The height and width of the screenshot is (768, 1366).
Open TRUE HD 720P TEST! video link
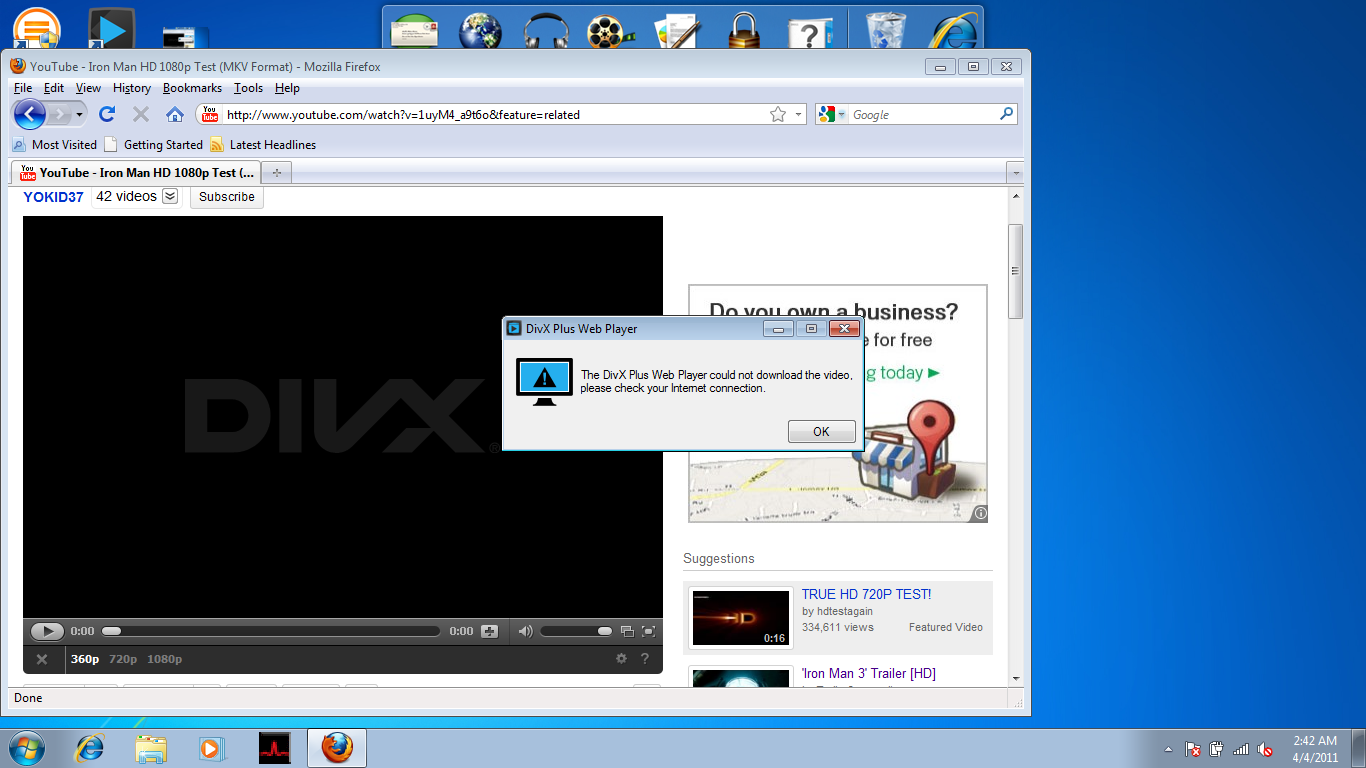pyautogui.click(x=866, y=594)
